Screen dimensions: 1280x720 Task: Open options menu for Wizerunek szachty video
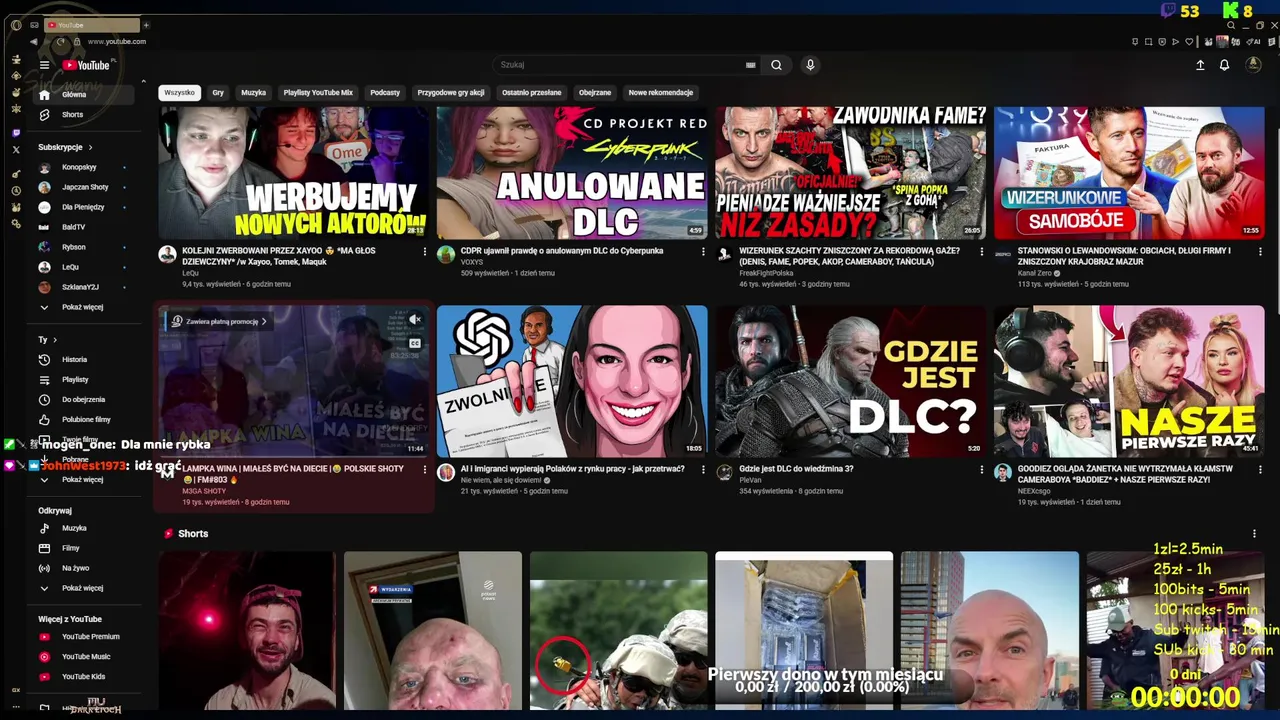tap(980, 252)
